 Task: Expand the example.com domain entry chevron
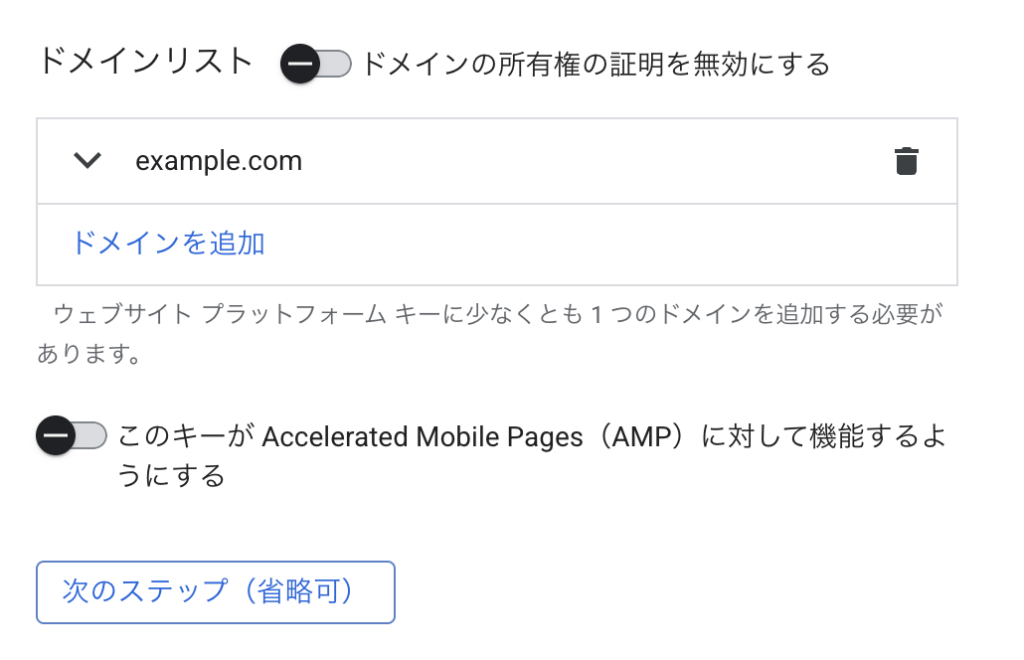click(x=89, y=161)
